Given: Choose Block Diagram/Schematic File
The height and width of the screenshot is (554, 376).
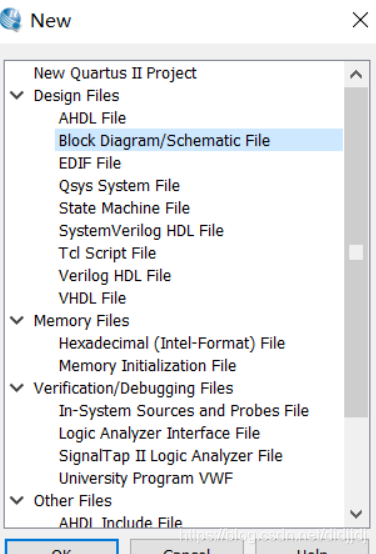Looking at the screenshot, I should [199, 140].
